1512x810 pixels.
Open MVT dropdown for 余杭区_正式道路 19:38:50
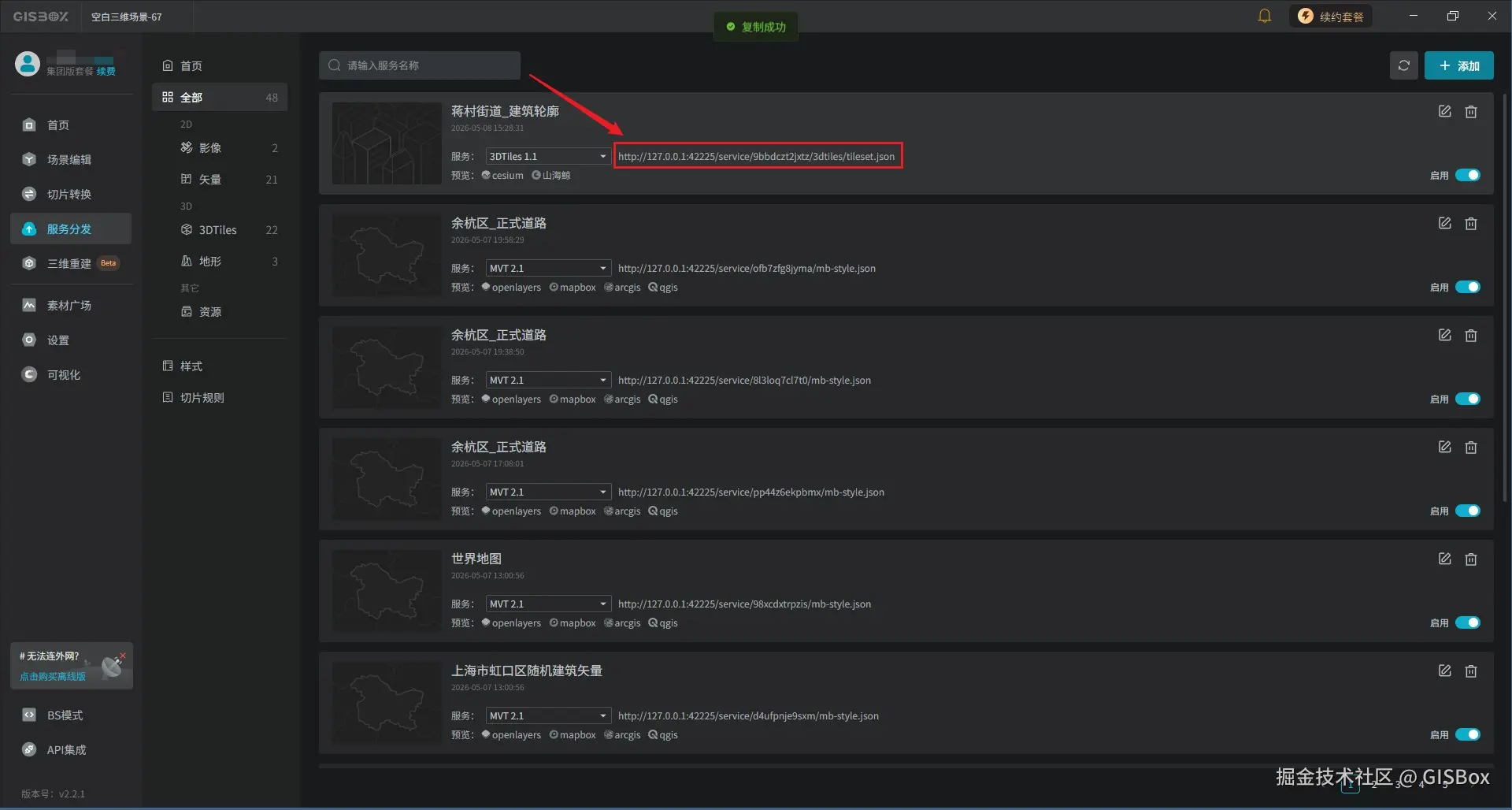[548, 380]
